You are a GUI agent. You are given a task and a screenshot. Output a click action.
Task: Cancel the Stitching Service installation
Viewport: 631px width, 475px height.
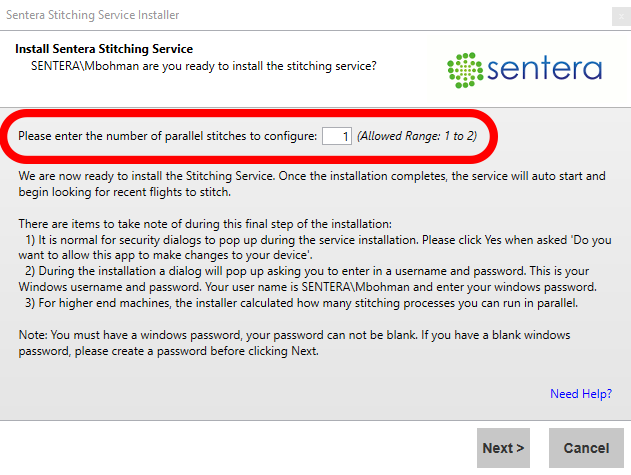click(x=586, y=448)
